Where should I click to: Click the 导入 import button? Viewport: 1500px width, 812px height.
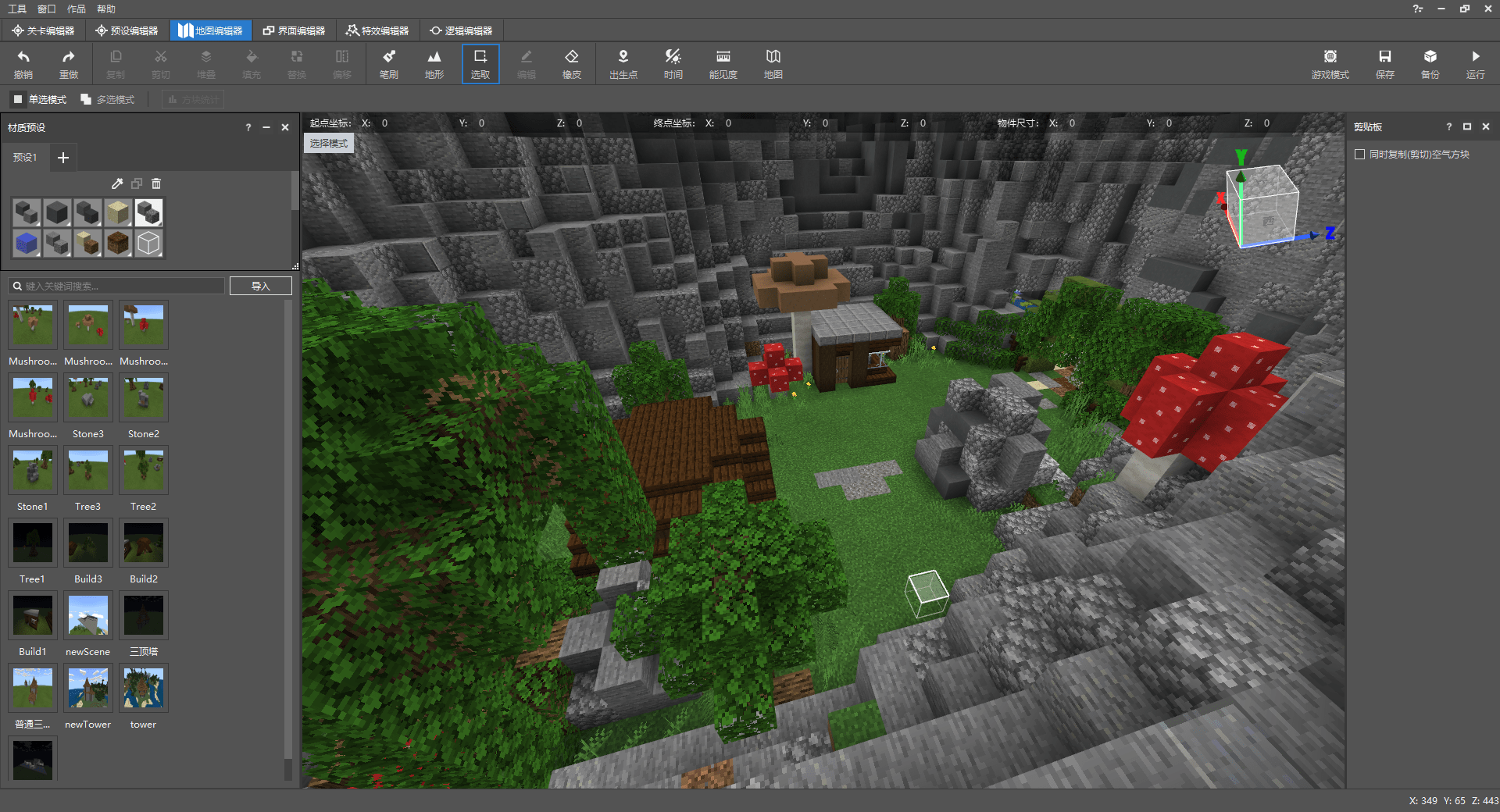point(261,287)
